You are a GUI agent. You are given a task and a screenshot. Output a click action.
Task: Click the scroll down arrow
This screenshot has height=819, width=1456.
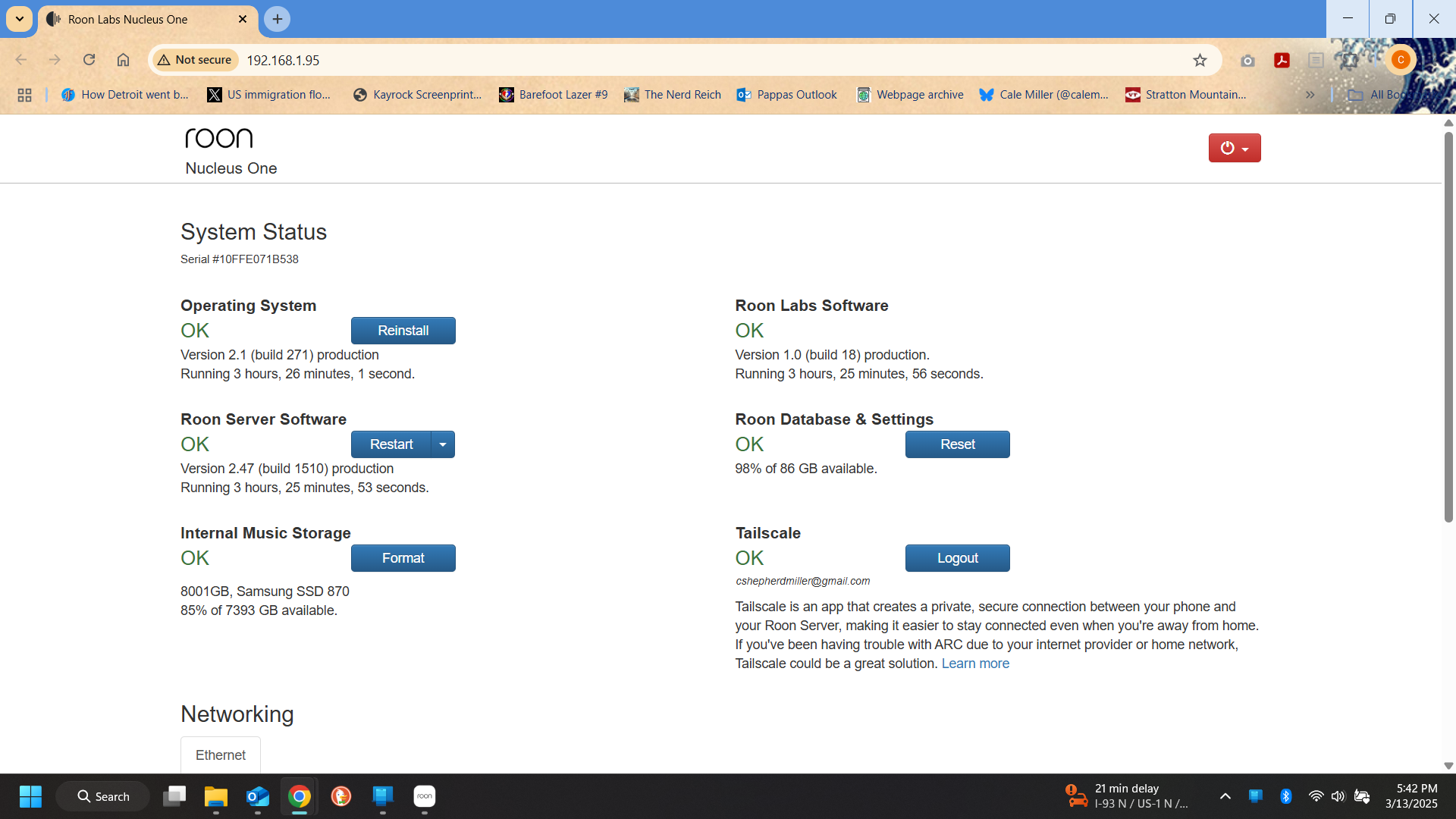click(x=1448, y=766)
